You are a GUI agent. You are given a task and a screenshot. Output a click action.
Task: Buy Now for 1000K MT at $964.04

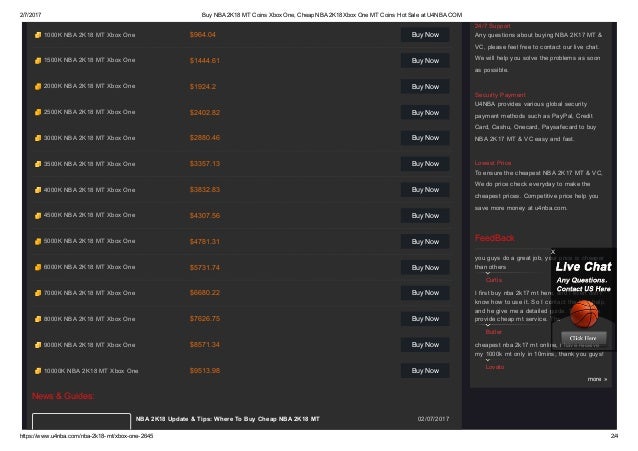click(425, 35)
